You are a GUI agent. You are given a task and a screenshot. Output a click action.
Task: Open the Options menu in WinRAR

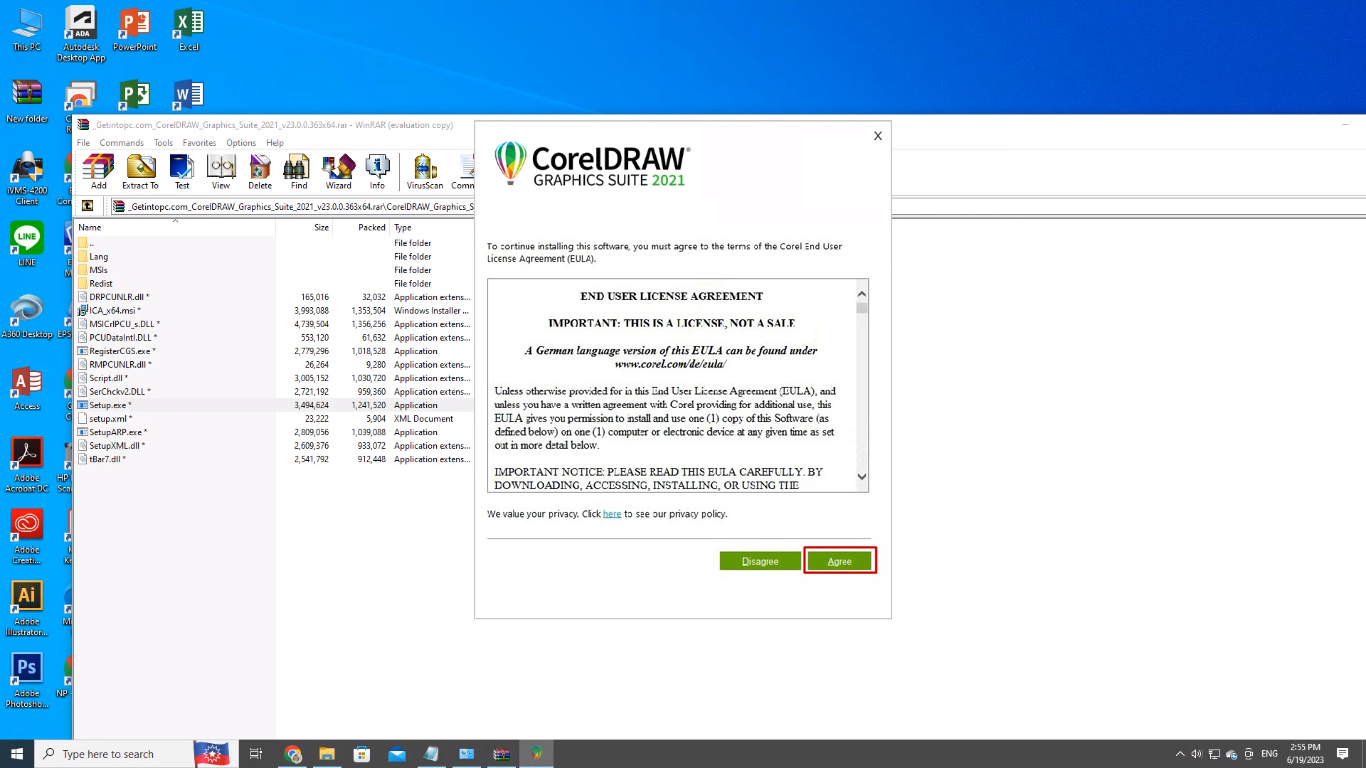pos(241,143)
